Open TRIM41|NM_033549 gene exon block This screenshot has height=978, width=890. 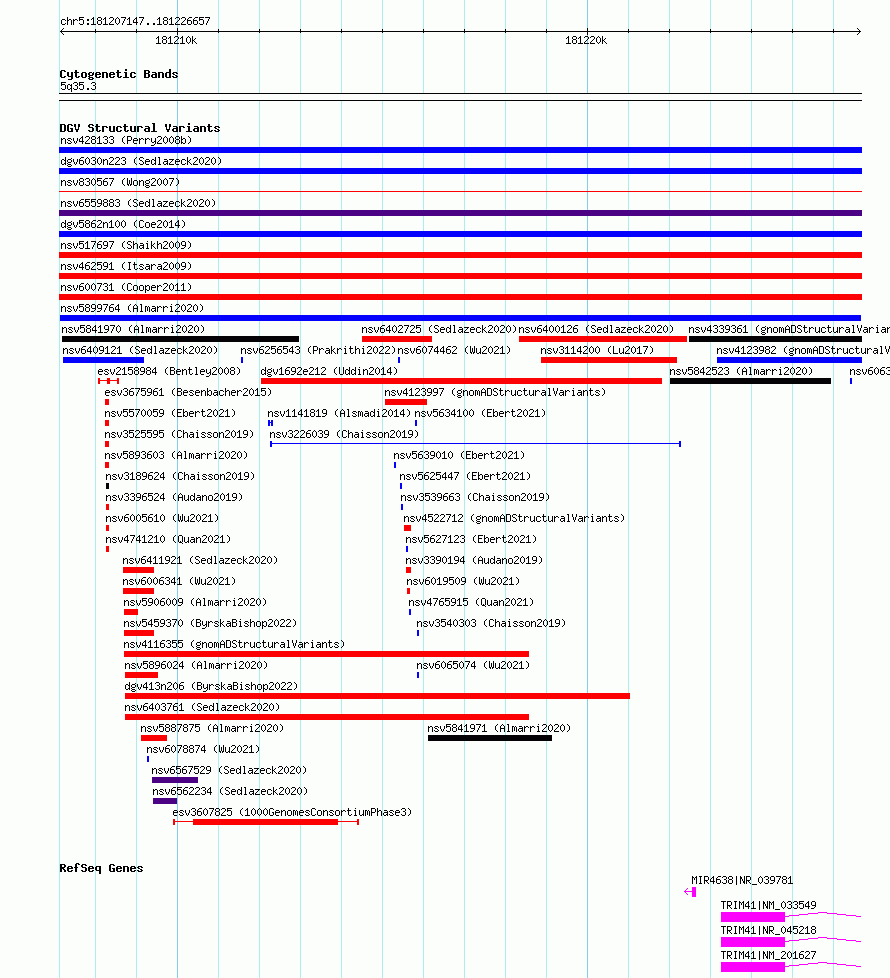coord(753,917)
